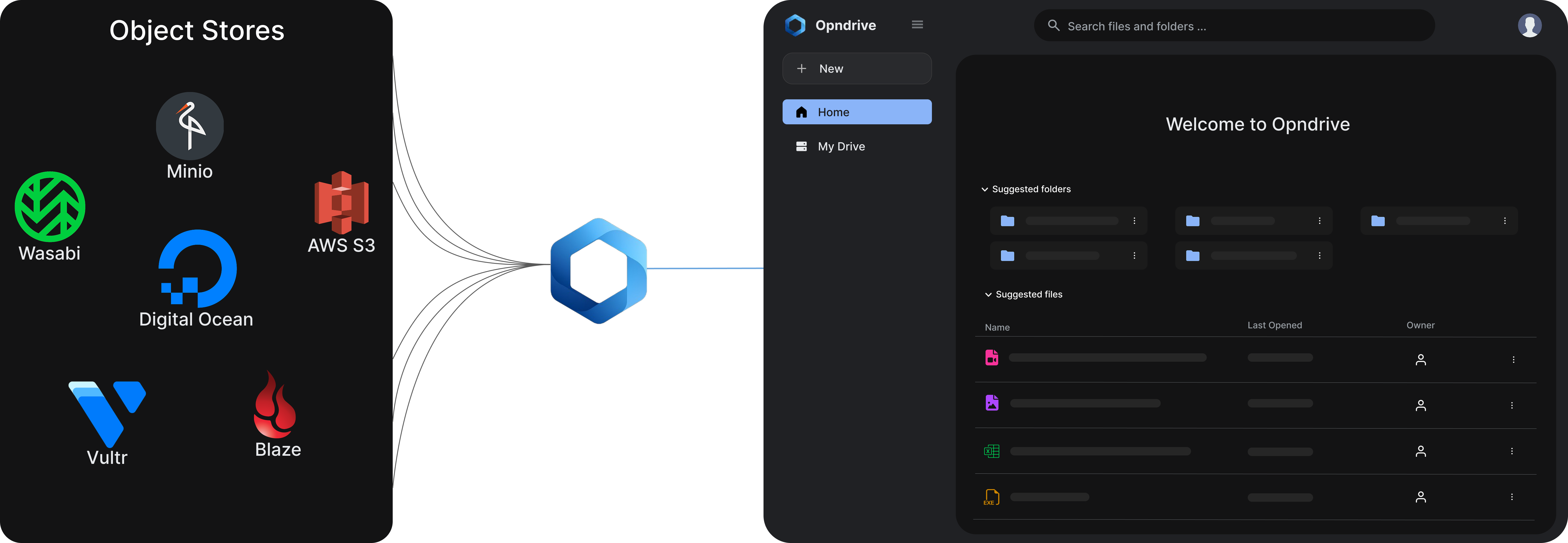Screen dimensions: 1568x543
Task: Open more options for the image file row
Action: click(x=1511, y=405)
